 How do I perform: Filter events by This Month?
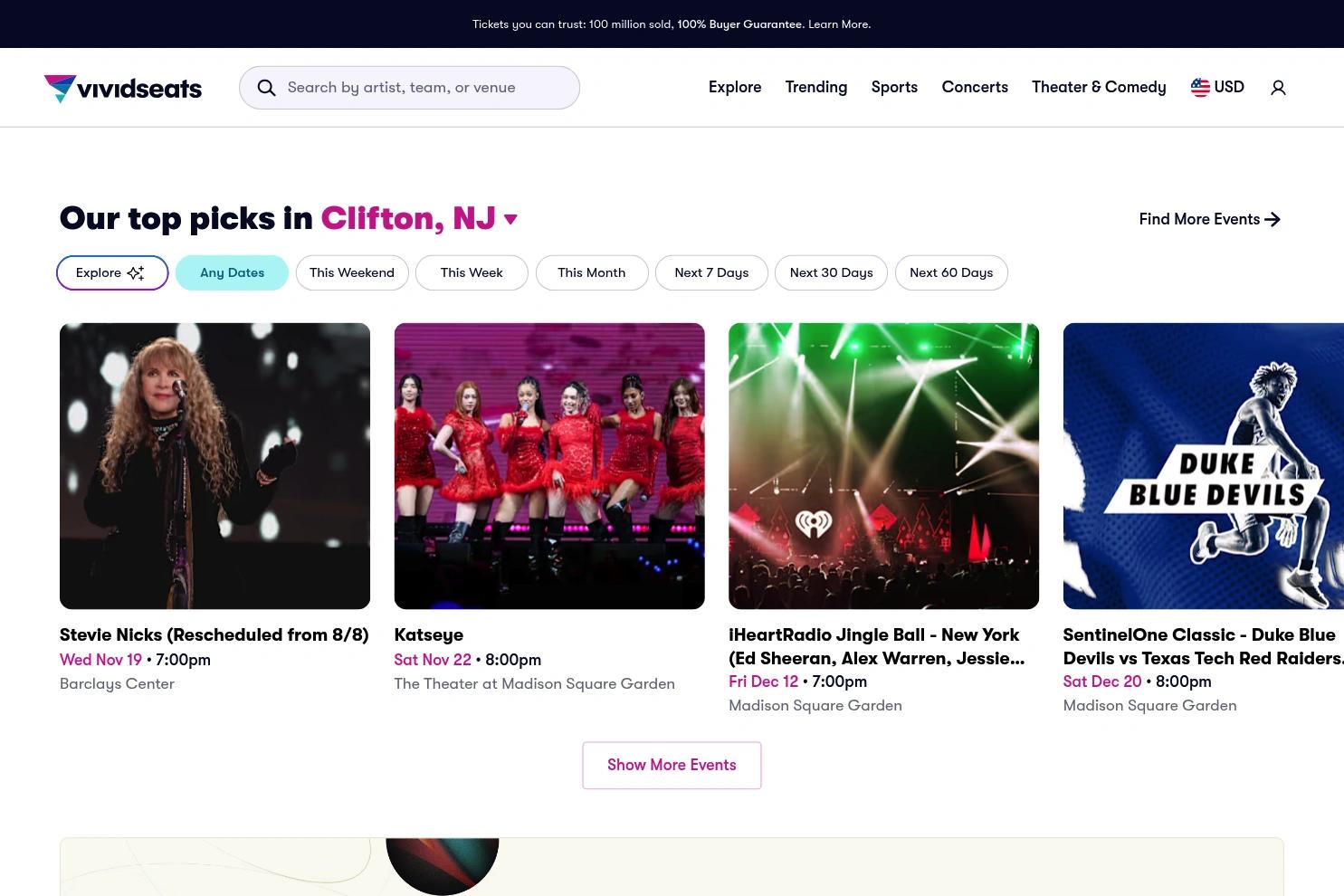click(x=592, y=272)
